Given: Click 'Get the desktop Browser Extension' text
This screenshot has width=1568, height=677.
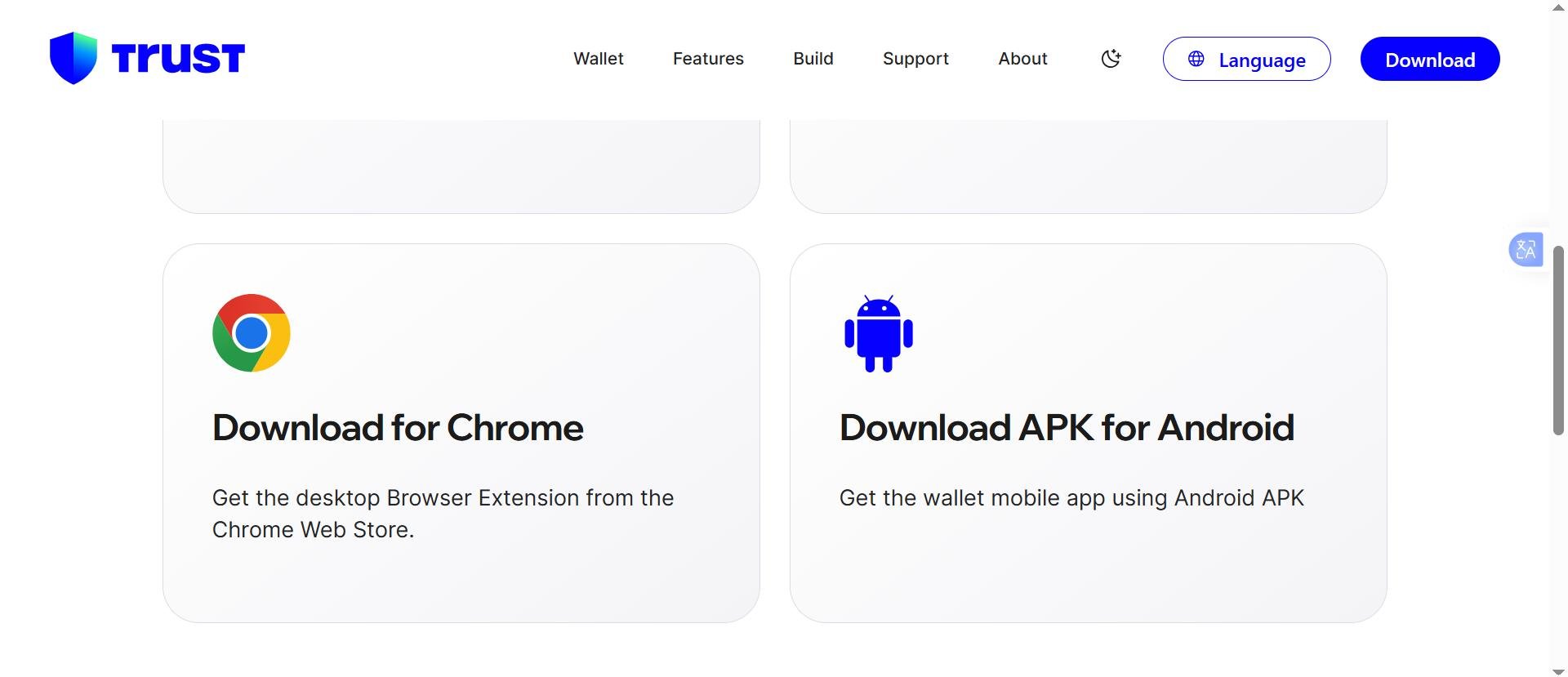Looking at the screenshot, I should click(x=443, y=514).
